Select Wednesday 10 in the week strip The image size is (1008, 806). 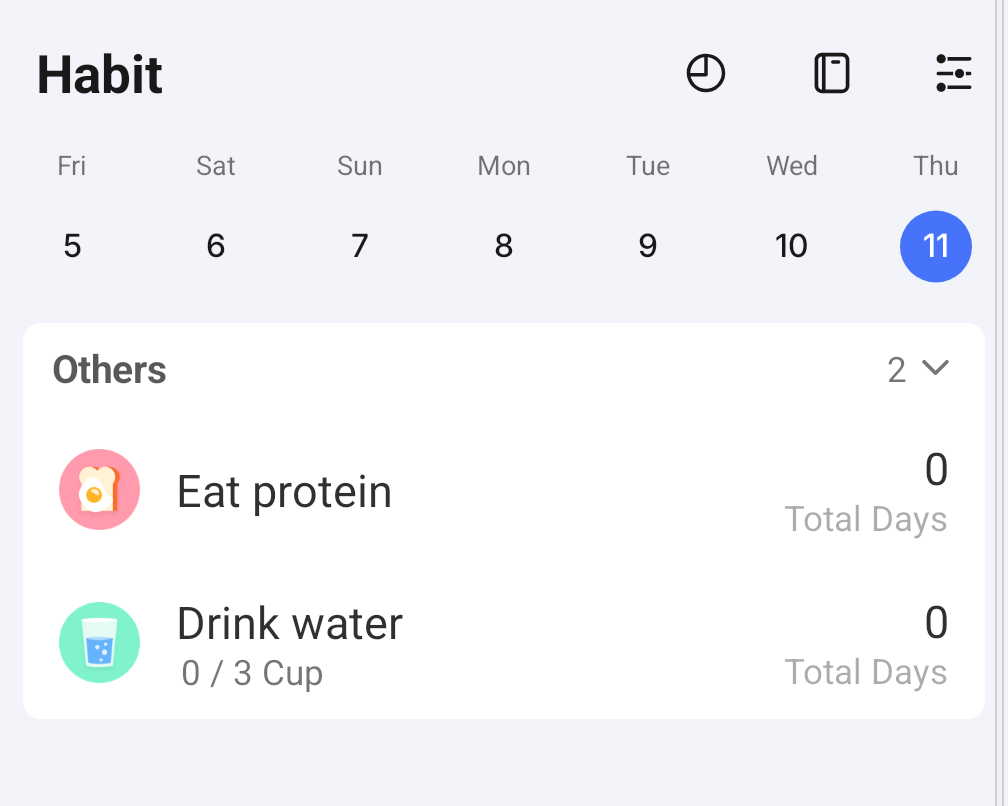click(791, 246)
